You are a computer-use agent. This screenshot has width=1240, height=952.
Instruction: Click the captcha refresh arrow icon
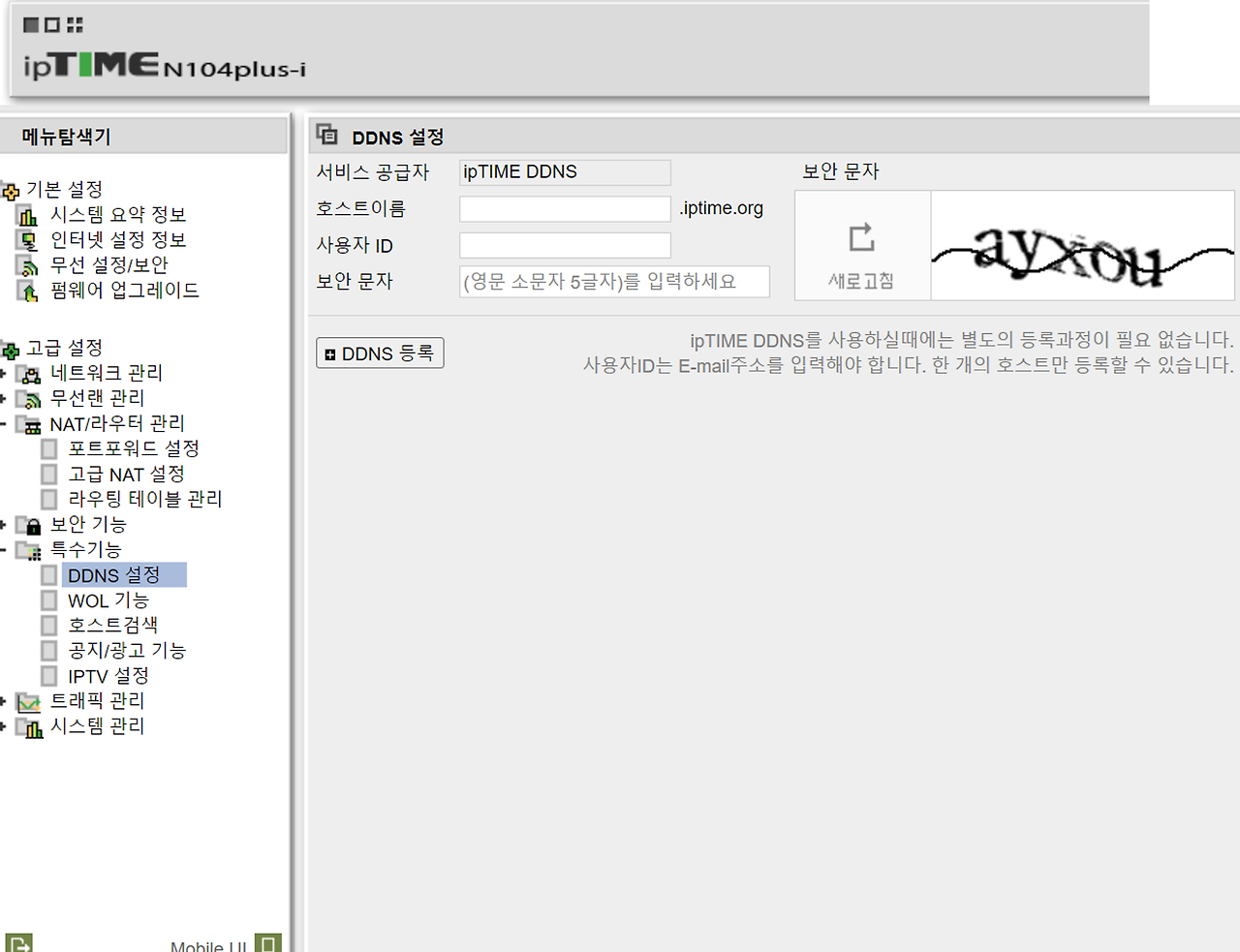(861, 237)
